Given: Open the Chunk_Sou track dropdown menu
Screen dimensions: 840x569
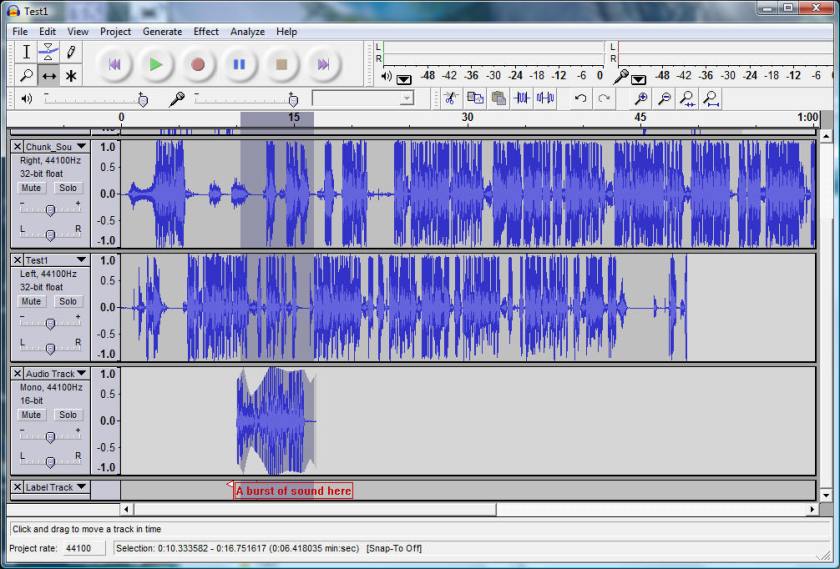Looking at the screenshot, I should 81,147.
